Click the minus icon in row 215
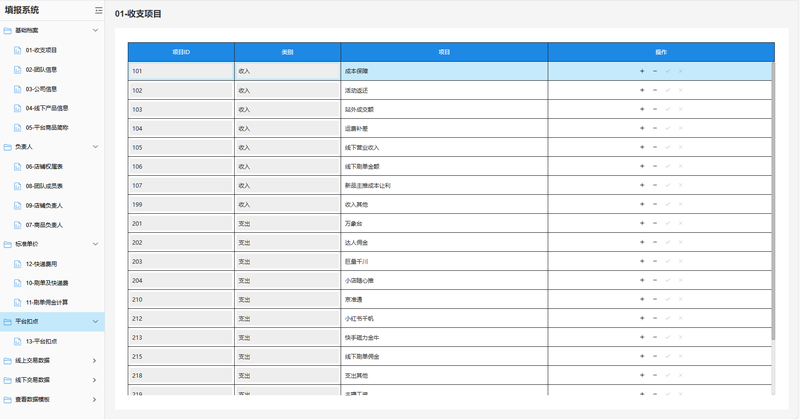 (655, 356)
